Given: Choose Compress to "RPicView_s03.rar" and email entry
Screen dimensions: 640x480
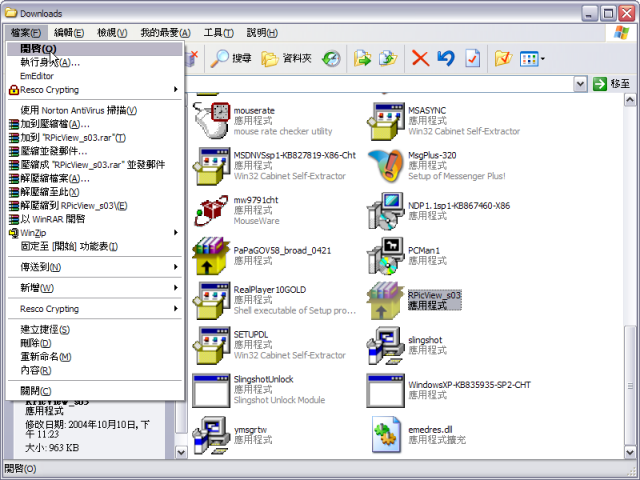Looking at the screenshot, I should 95,165.
